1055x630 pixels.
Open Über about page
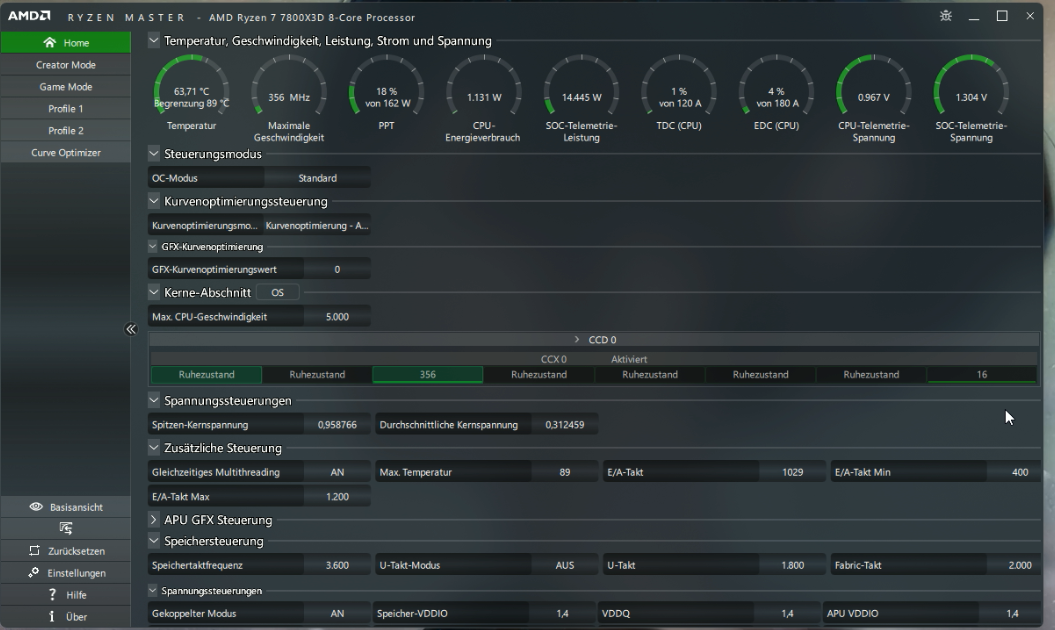tap(65, 617)
